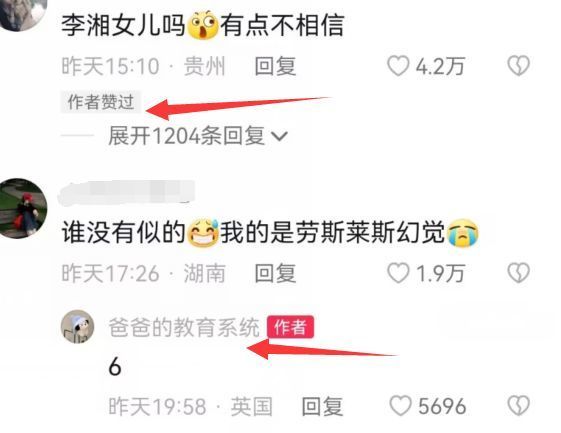Reply to the author's 昨天19:58 comment
Screen dimensions: 561x433
coord(322,407)
